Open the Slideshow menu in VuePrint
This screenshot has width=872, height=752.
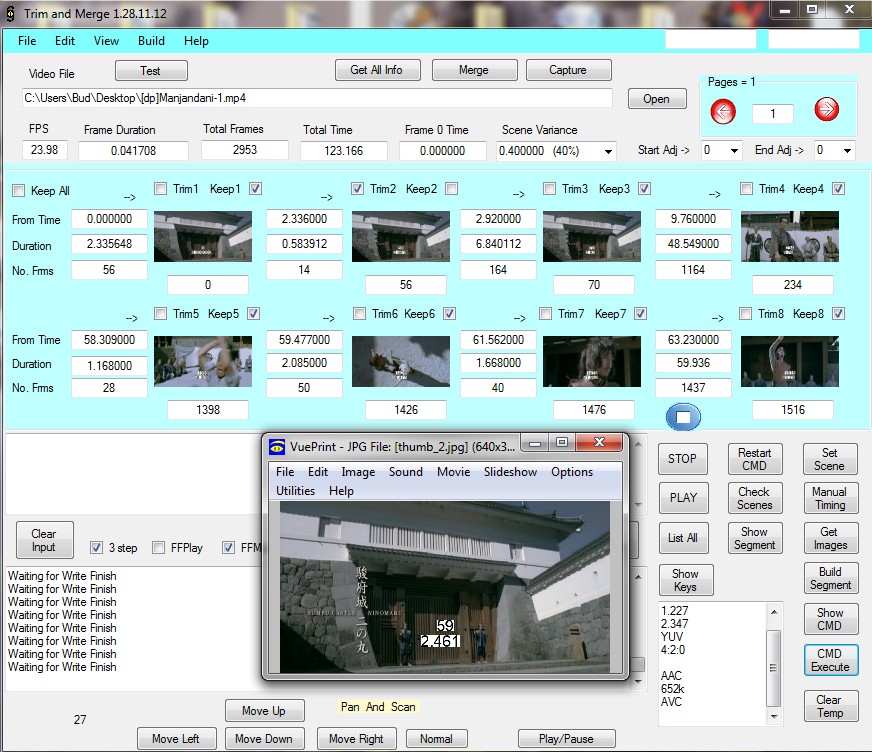[509, 472]
